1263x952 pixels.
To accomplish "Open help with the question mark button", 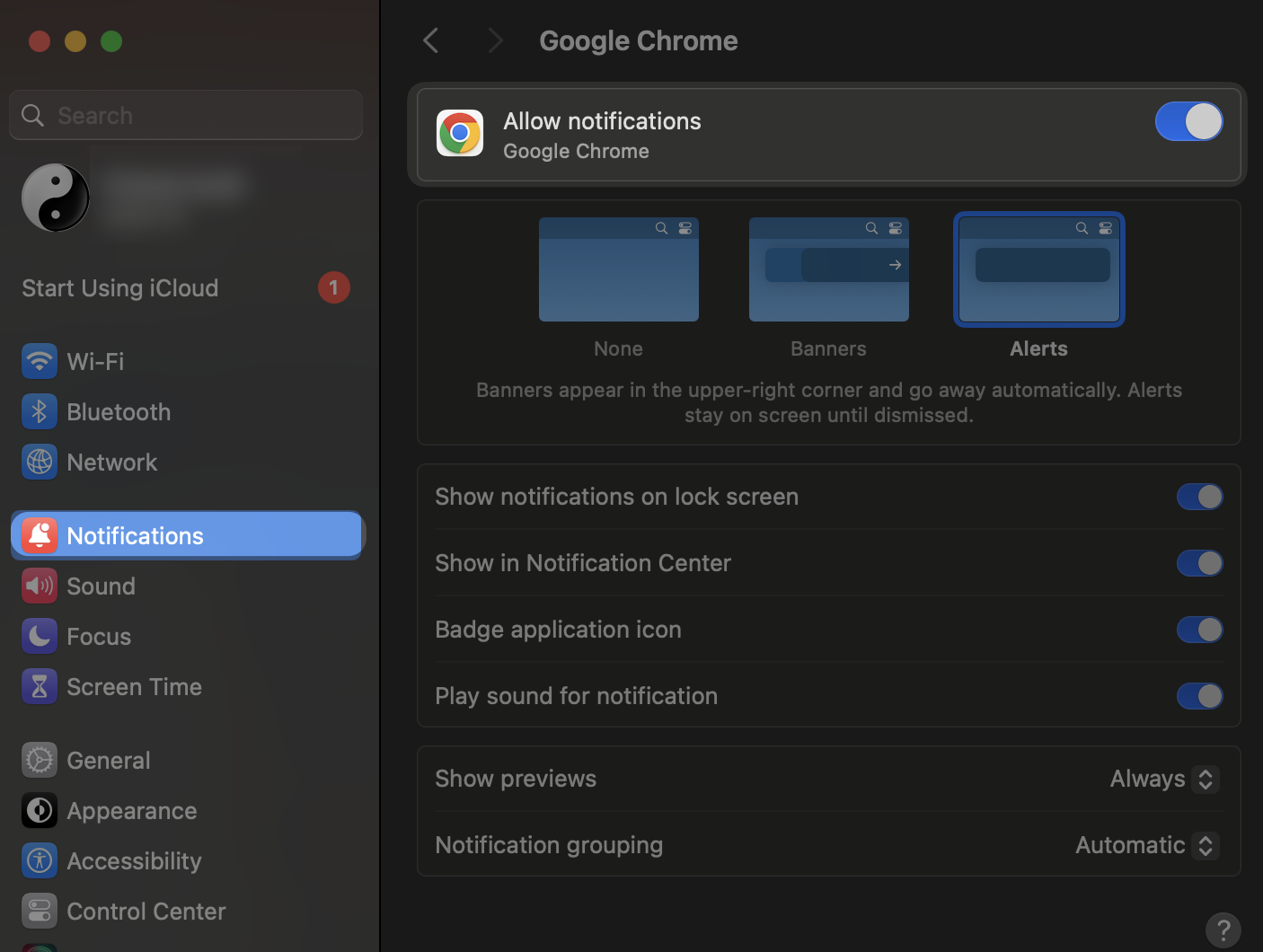I will [1223, 930].
